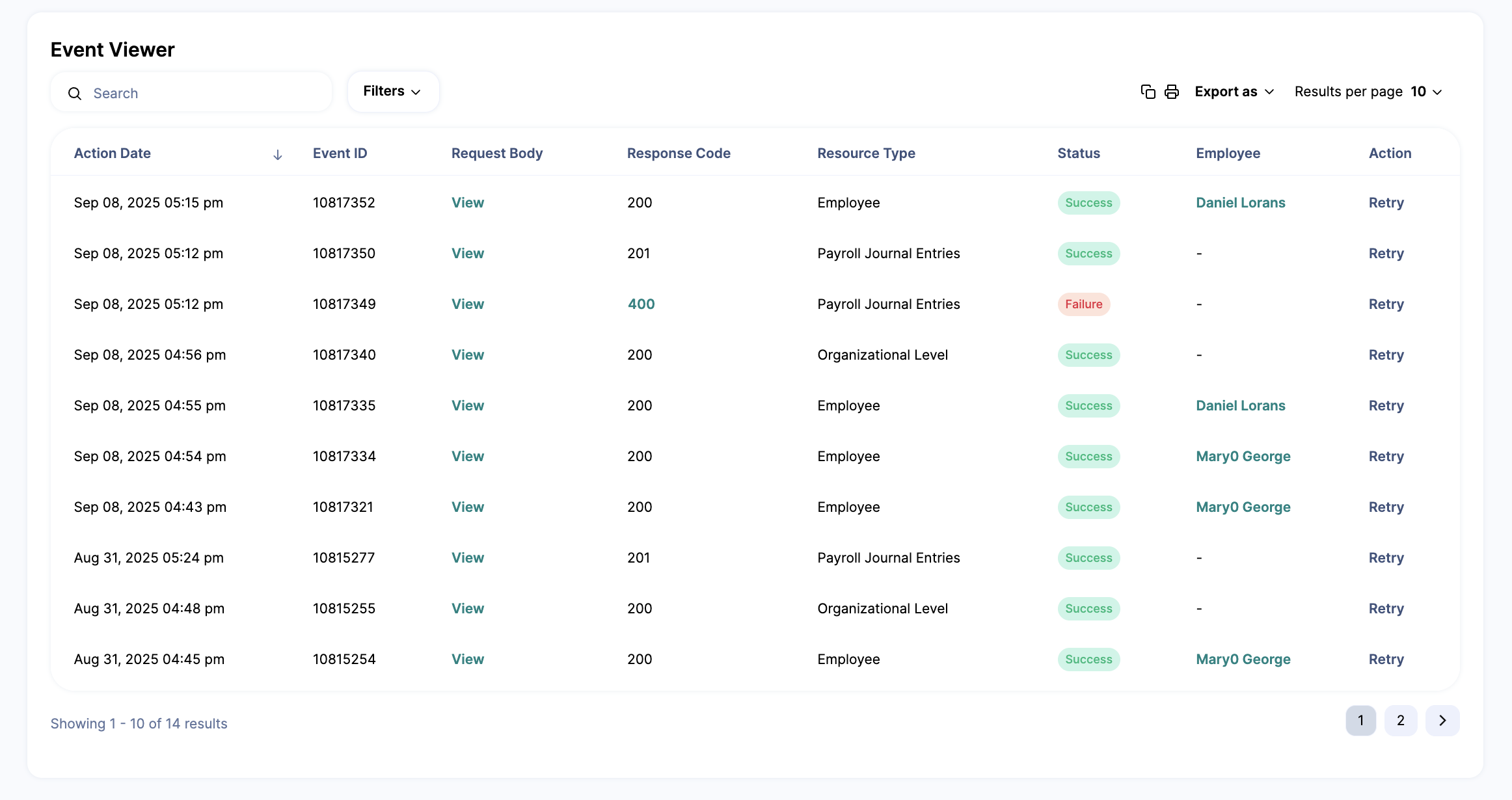Expand the Export as menu
Viewport: 1512px width, 800px height.
(1234, 92)
